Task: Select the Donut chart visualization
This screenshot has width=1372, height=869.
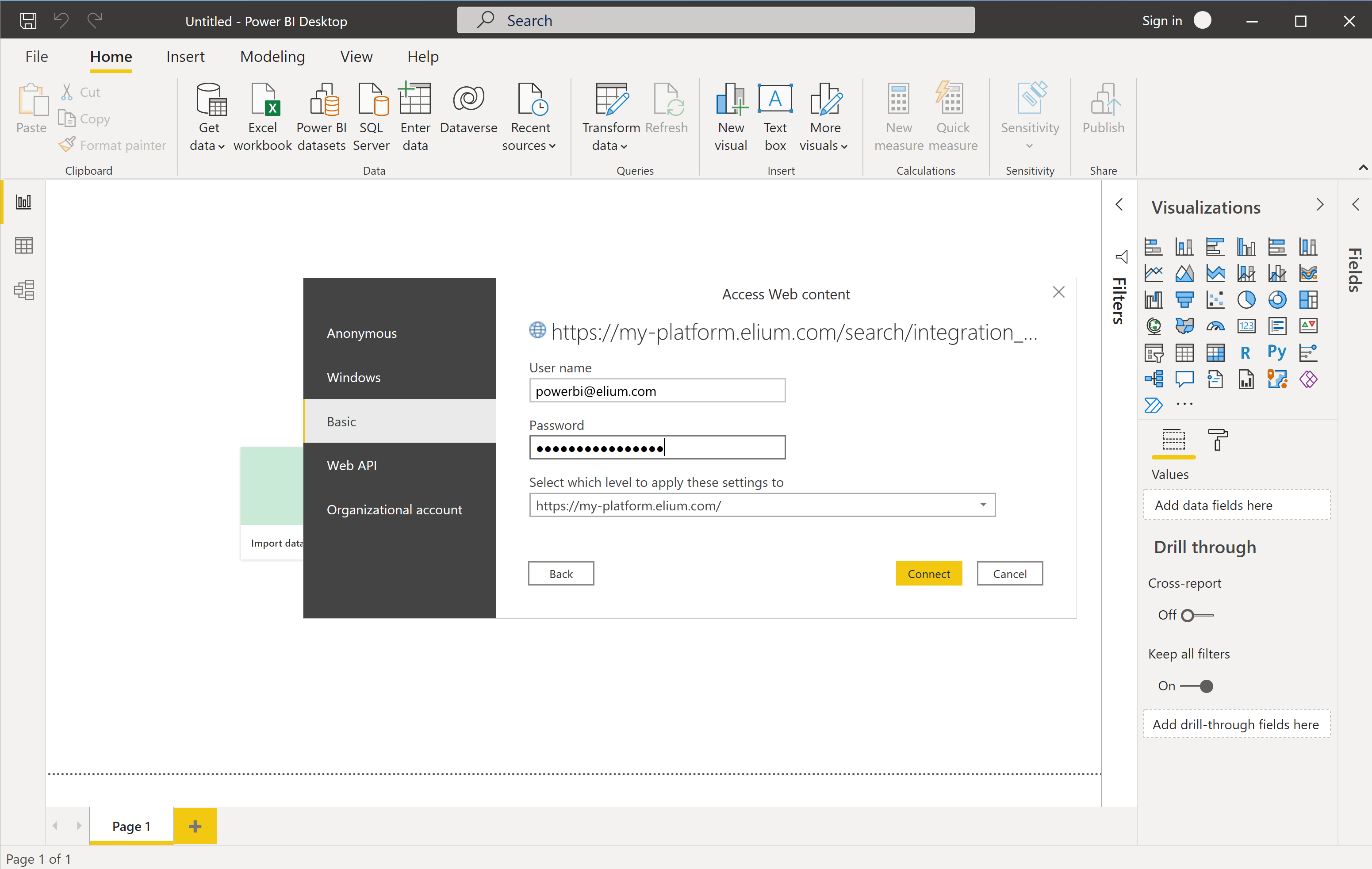Action: [x=1277, y=300]
